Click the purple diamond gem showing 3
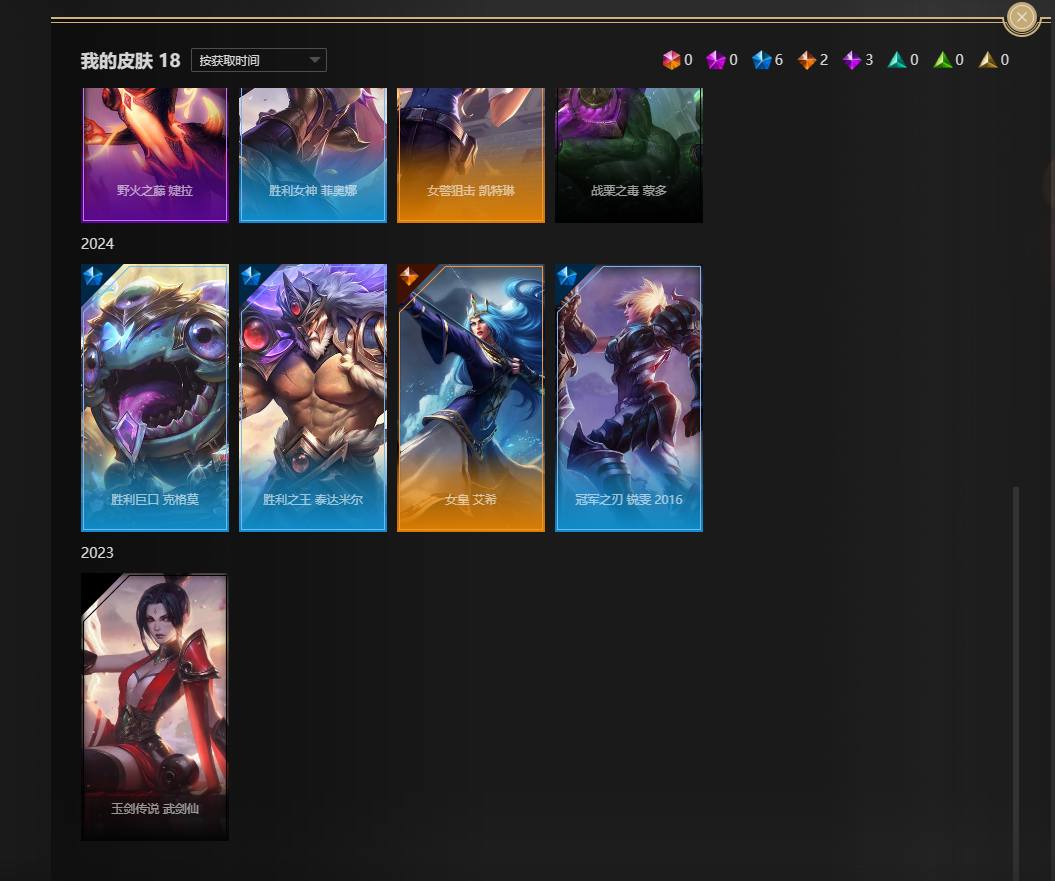The width and height of the screenshot is (1055, 881). pos(852,60)
